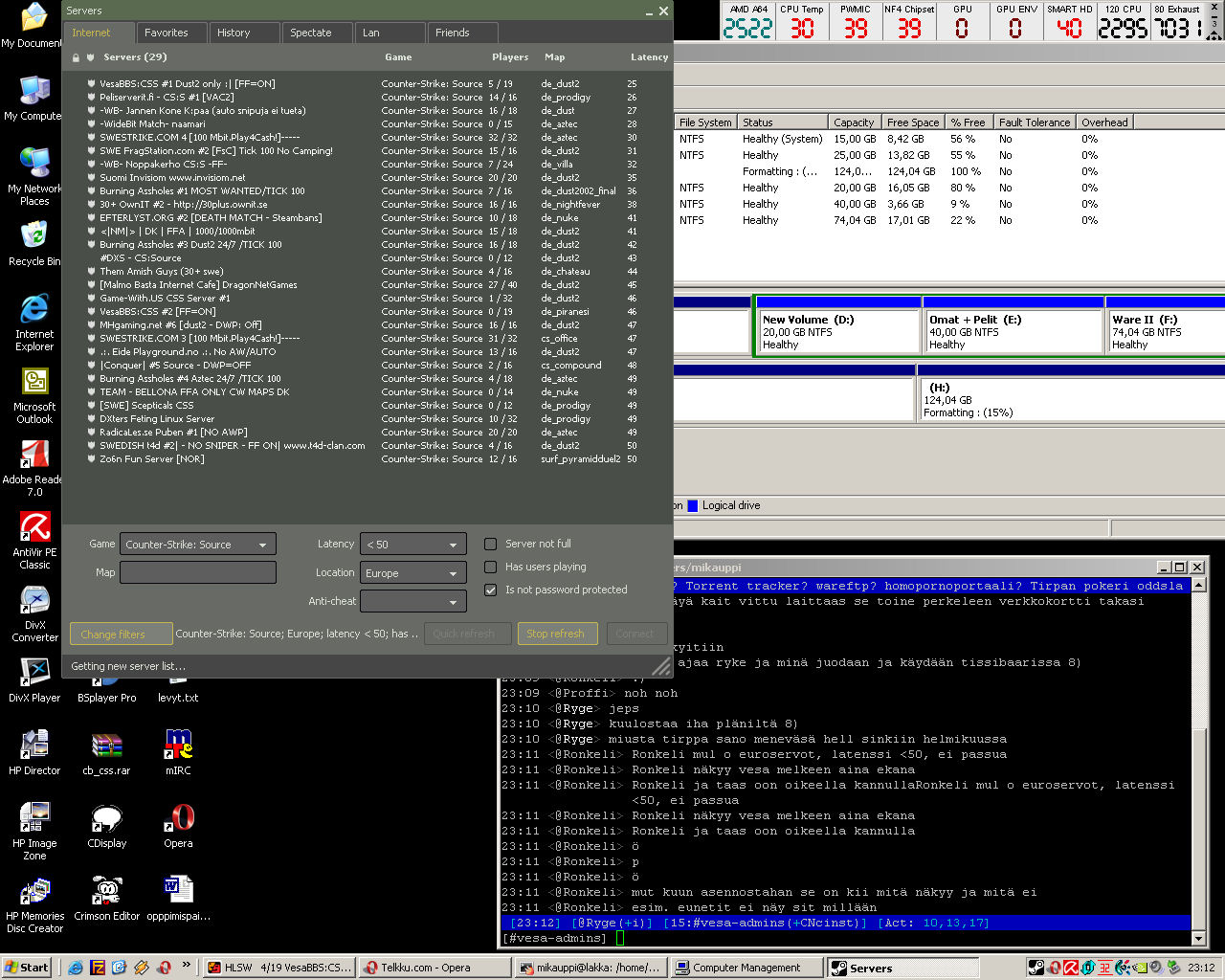
Task: Uncheck Is not password protected checkbox
Action: pyautogui.click(x=491, y=590)
